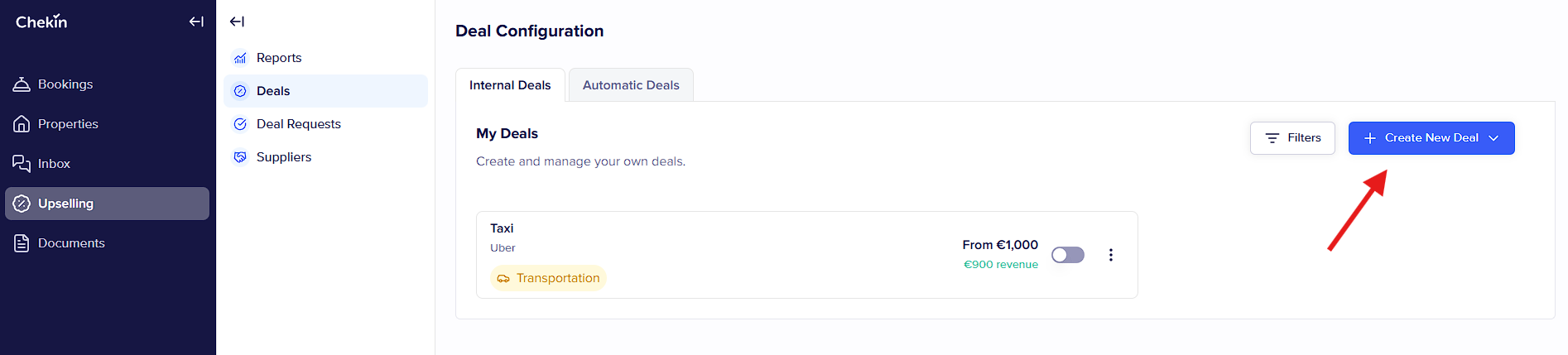This screenshot has width=1568, height=355.
Task: Collapse the Upselling submenu panel
Action: click(x=237, y=22)
